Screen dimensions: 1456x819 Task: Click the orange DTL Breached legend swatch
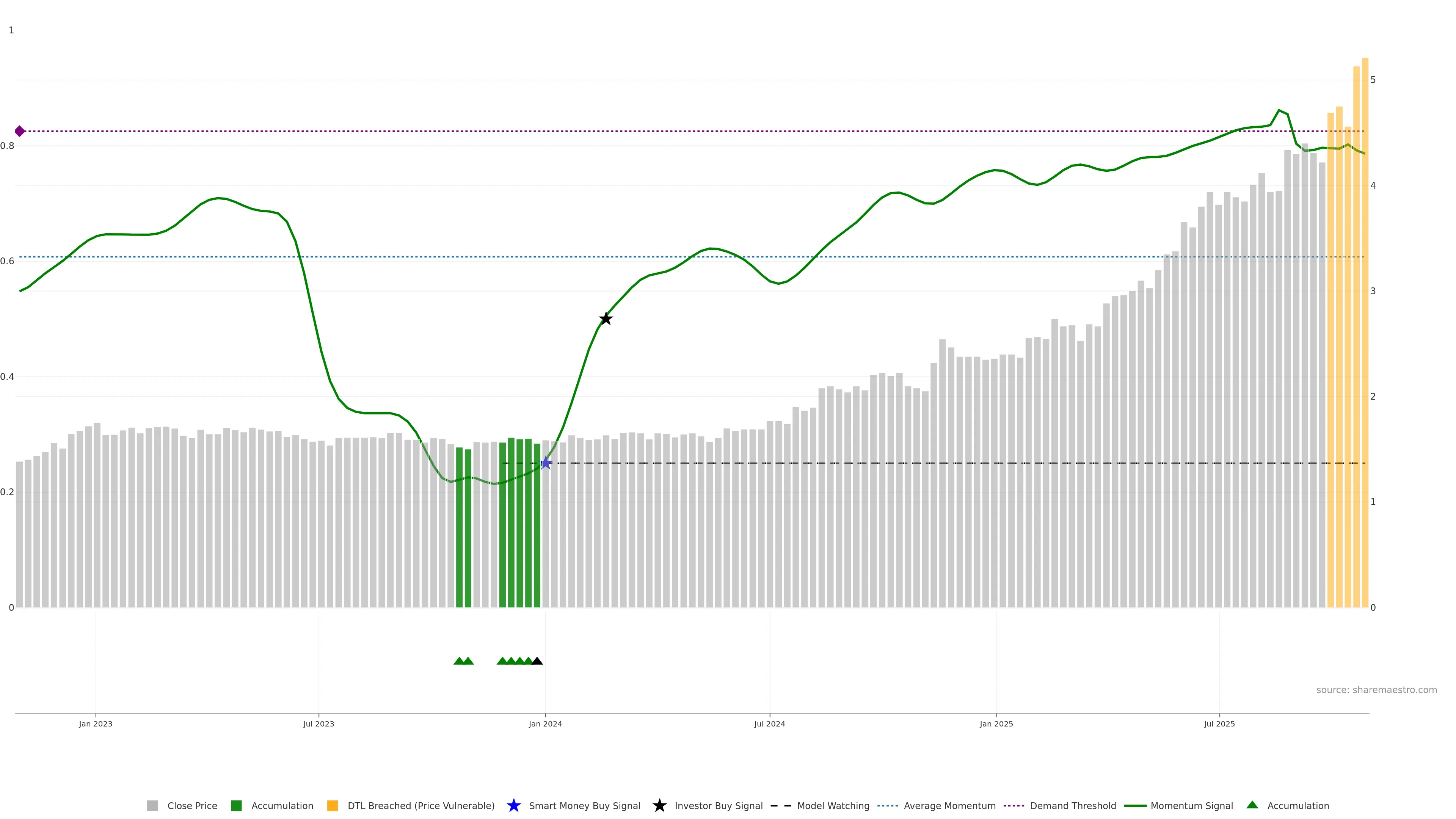pyautogui.click(x=333, y=805)
